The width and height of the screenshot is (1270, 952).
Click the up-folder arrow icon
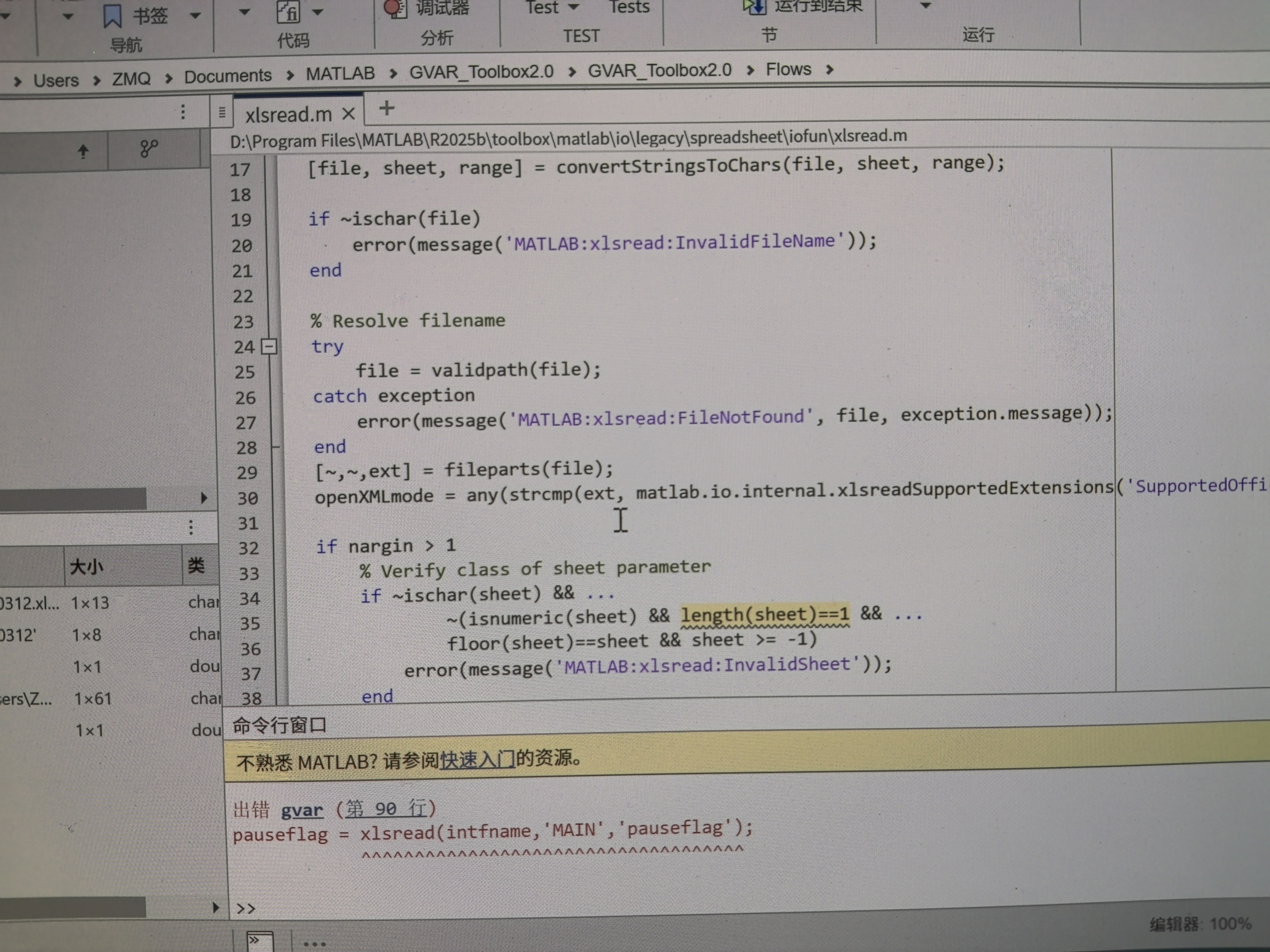pos(83,151)
